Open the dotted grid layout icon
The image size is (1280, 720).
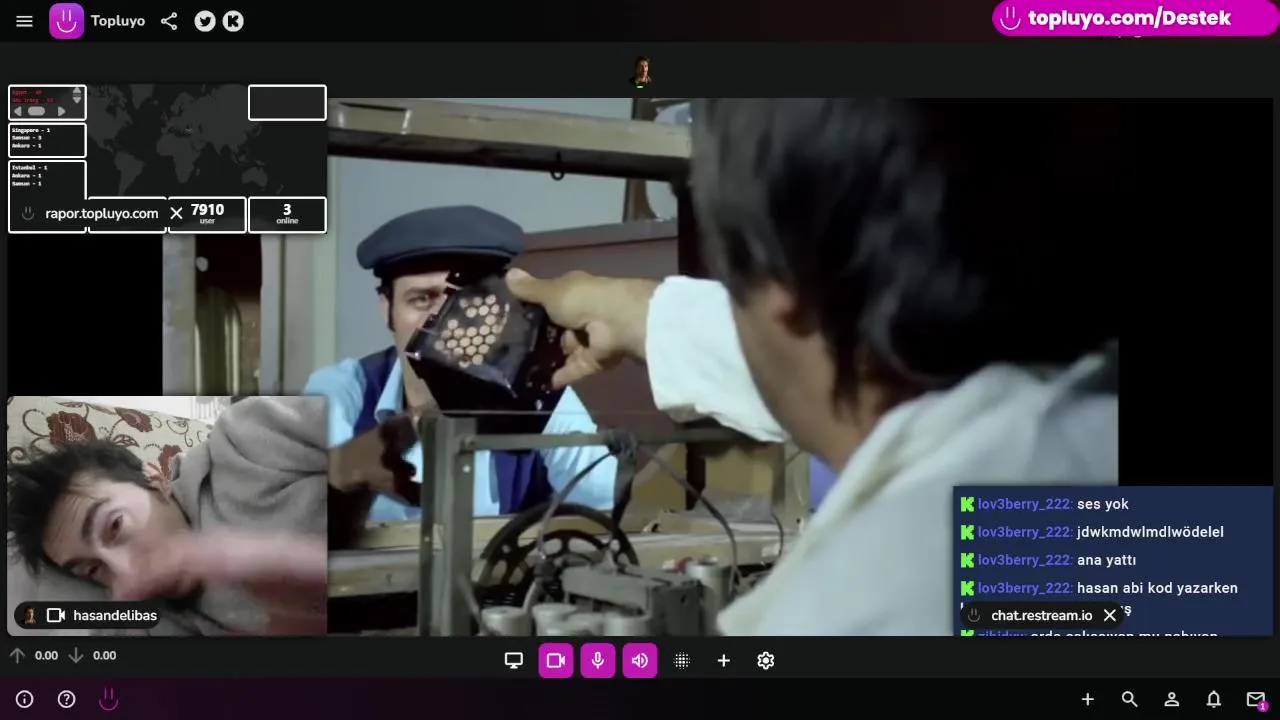(682, 660)
